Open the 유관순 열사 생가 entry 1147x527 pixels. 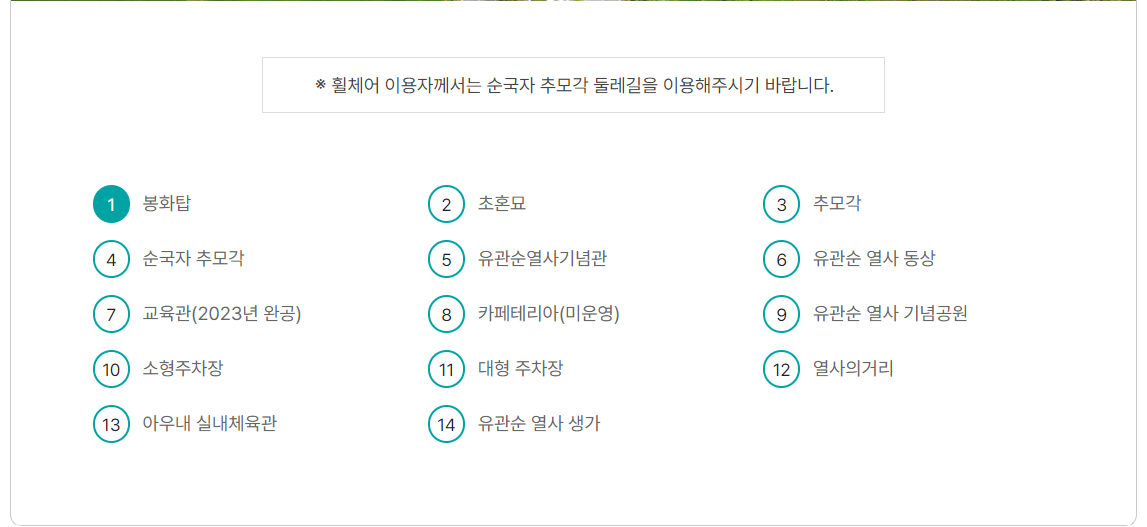tap(539, 423)
